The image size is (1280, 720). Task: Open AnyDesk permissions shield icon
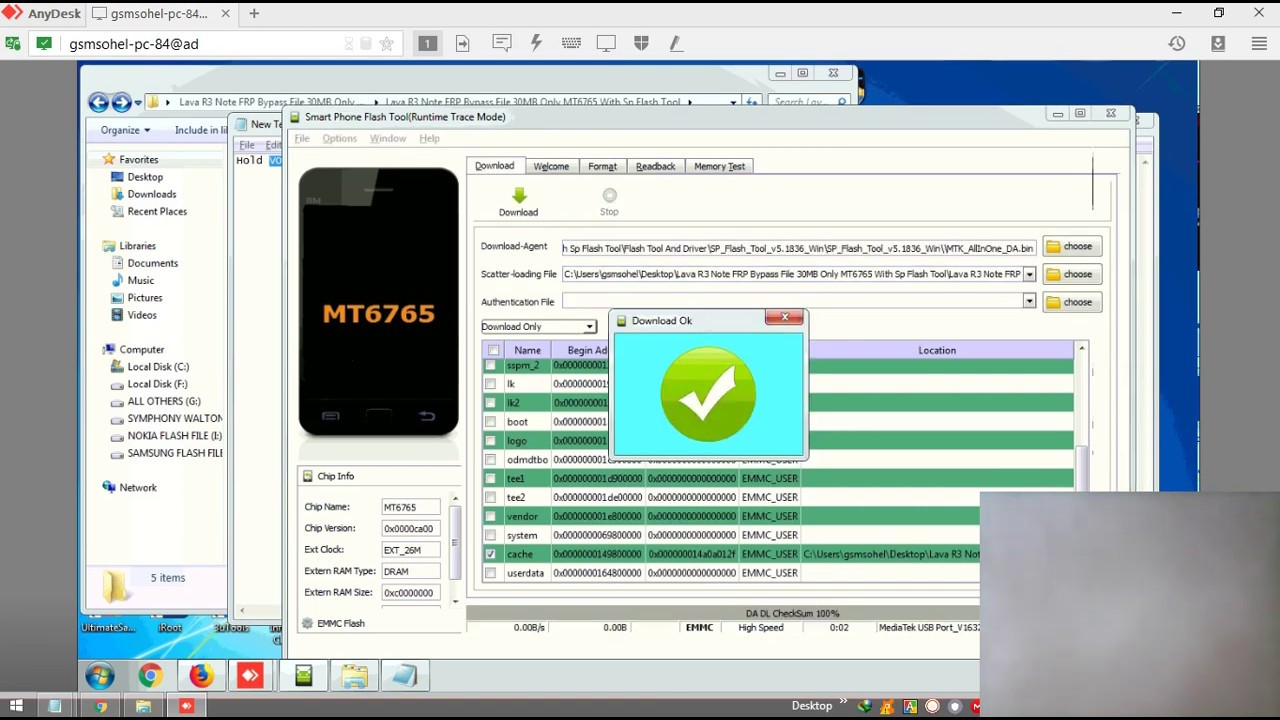(x=641, y=43)
